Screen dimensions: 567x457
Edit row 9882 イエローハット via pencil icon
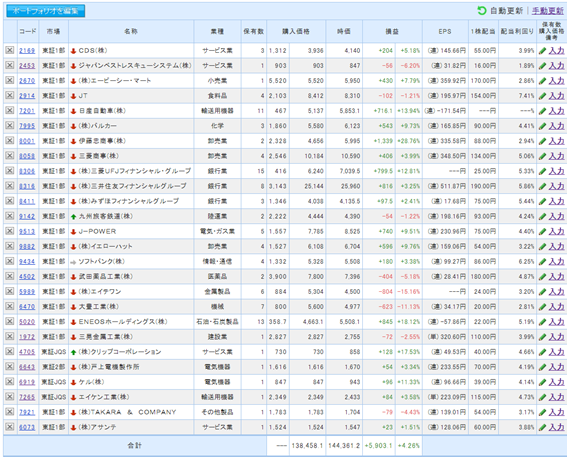tap(542, 247)
